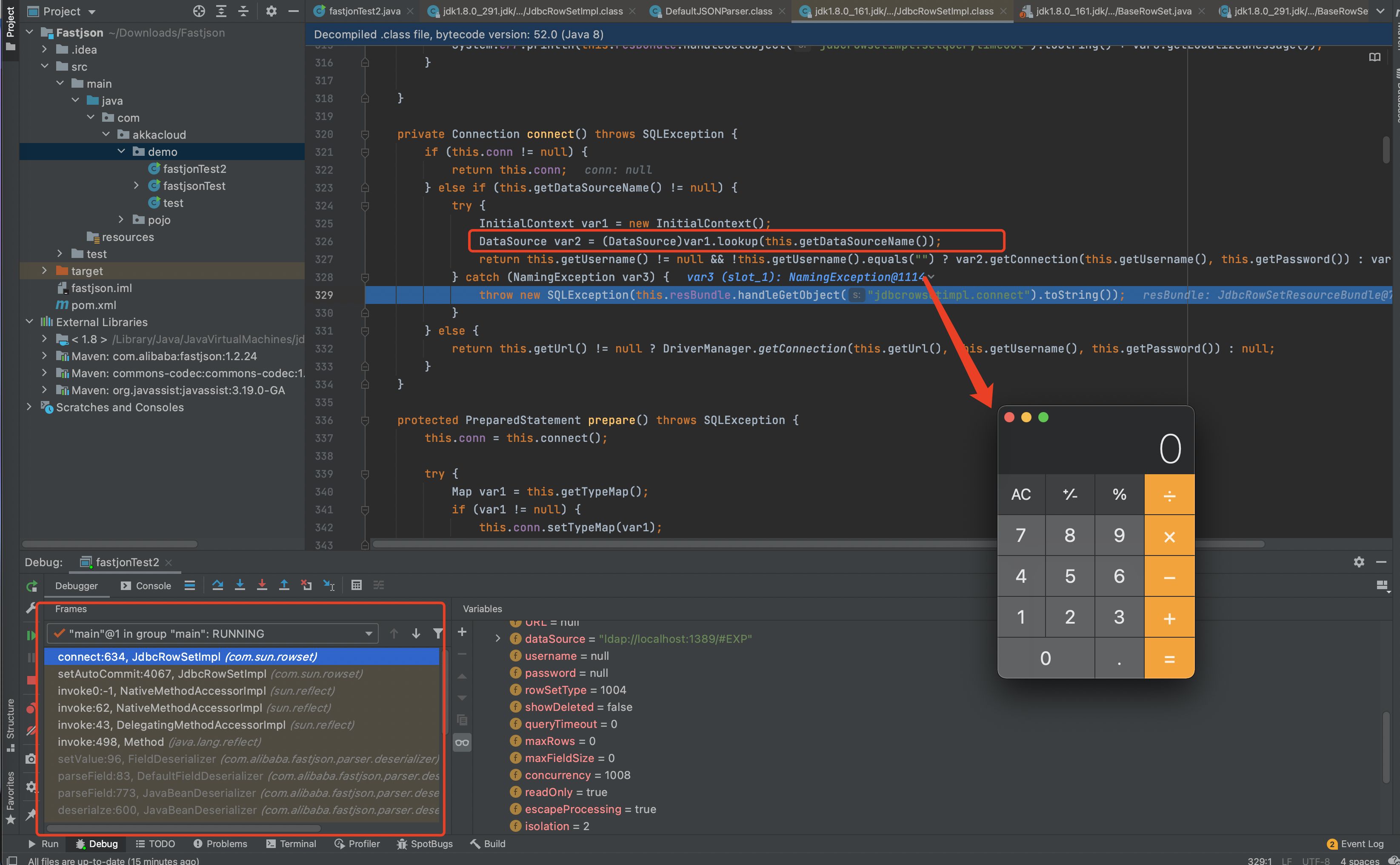Select fastjonTest2 class in project tree
Screen dimensions: 1400x865
[194, 169]
